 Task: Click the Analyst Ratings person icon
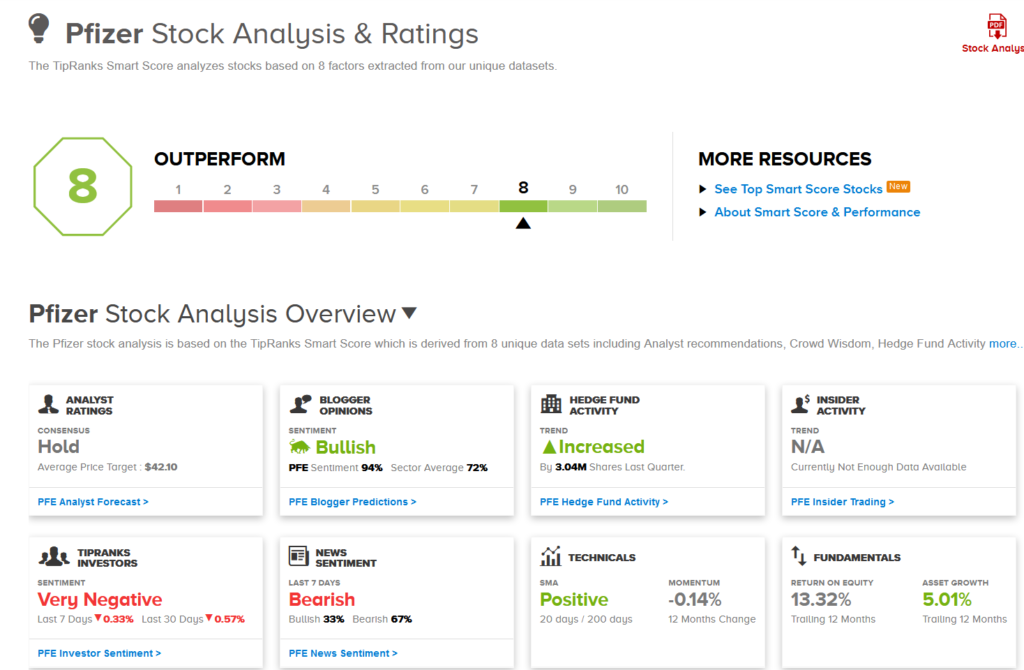pyautogui.click(x=48, y=404)
